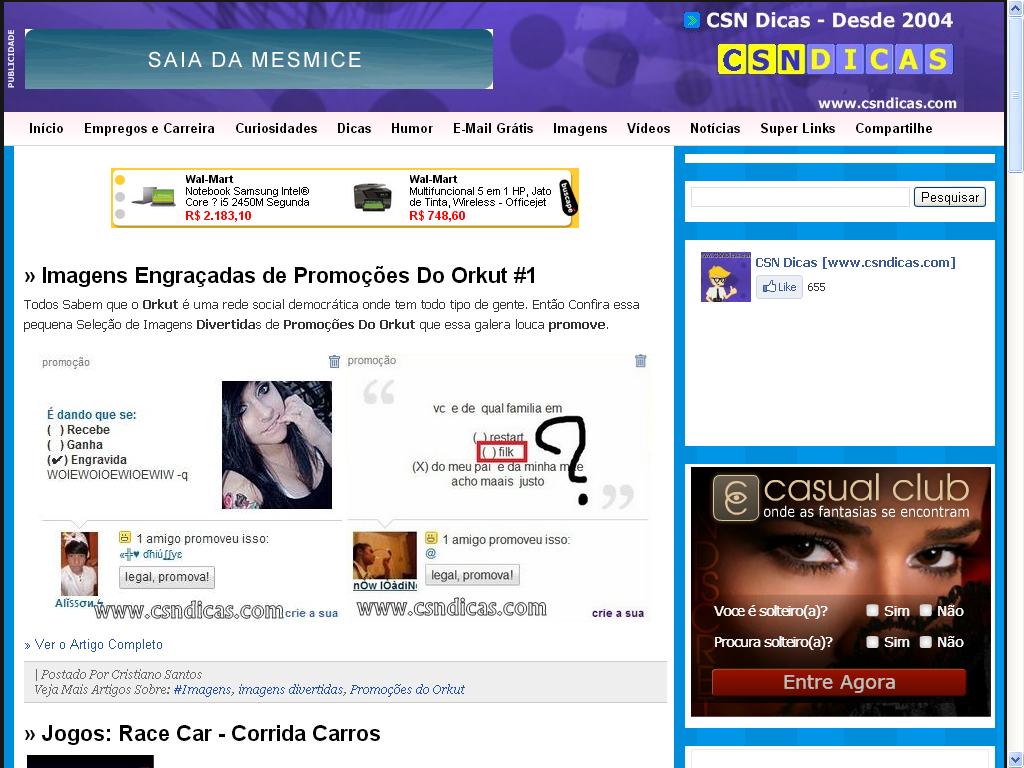Click the Facebook Like button

[779, 287]
